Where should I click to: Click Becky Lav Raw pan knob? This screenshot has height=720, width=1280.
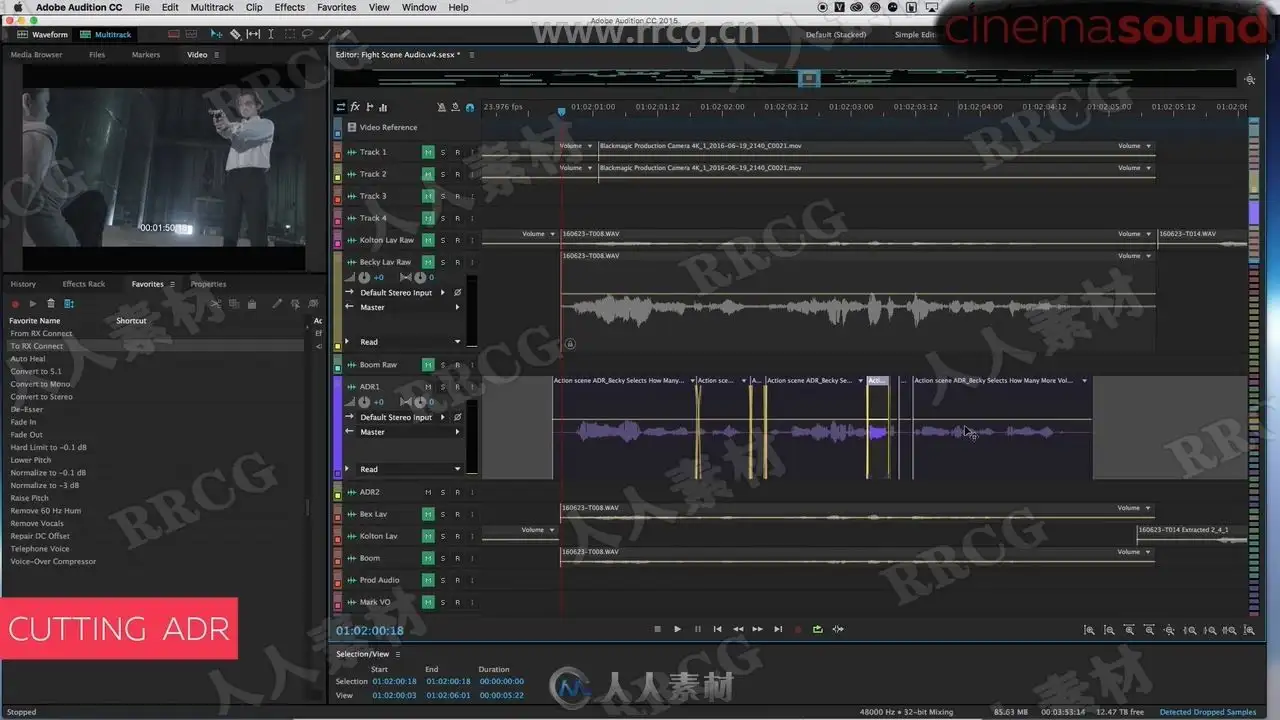[420, 277]
